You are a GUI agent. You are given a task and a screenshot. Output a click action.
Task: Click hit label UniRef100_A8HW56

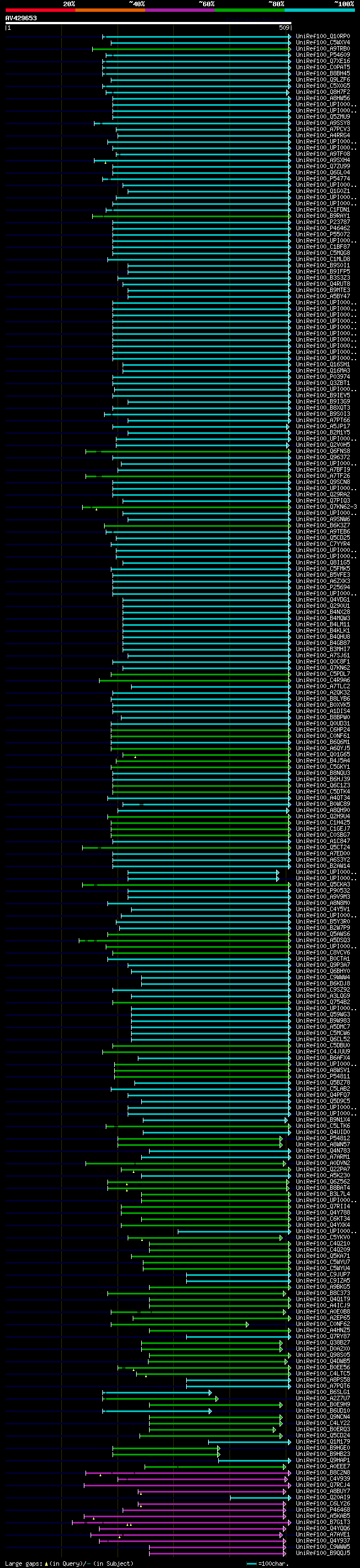pyautogui.click(x=323, y=98)
